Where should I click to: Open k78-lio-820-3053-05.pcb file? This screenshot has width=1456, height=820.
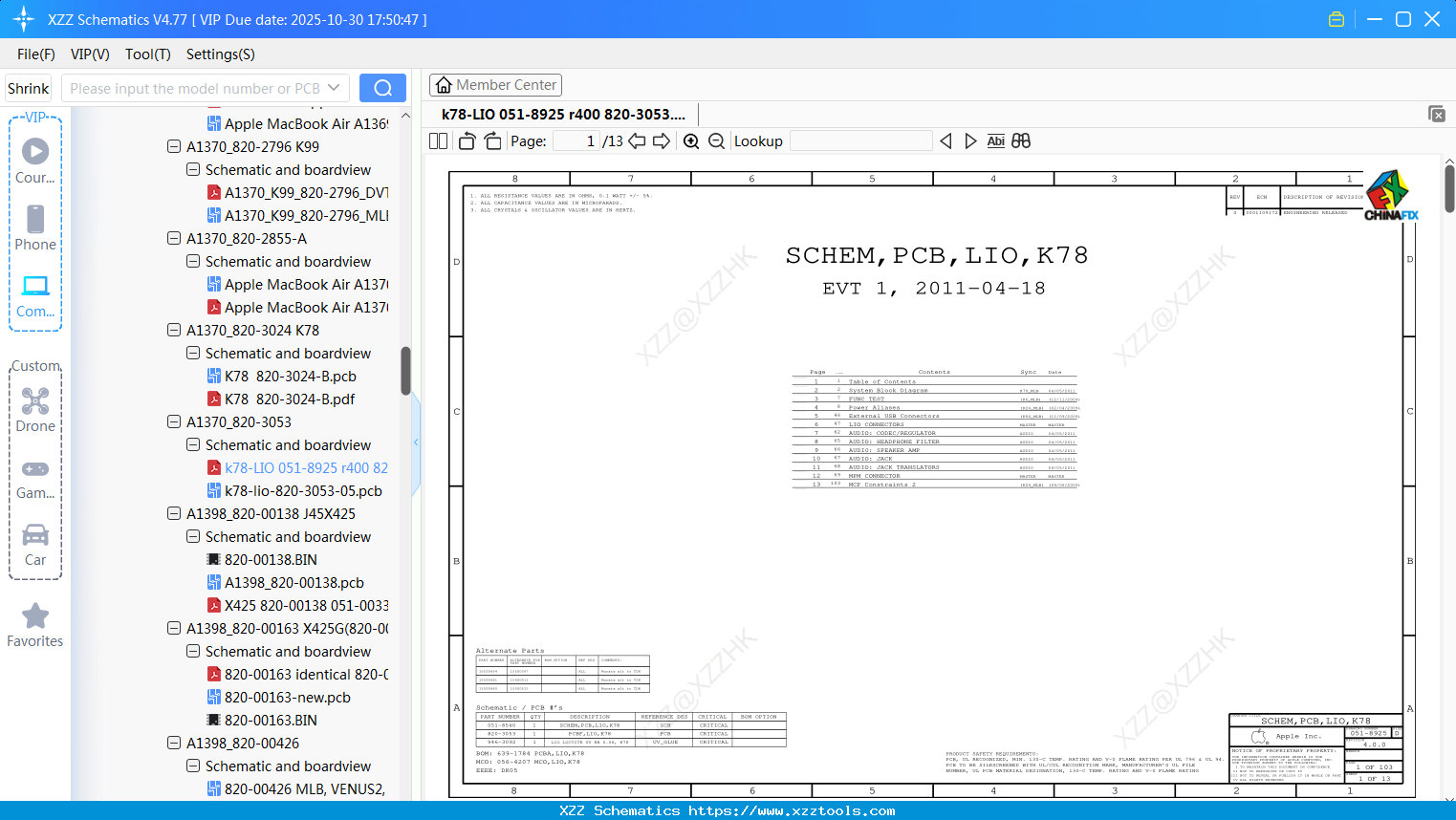[x=294, y=491]
